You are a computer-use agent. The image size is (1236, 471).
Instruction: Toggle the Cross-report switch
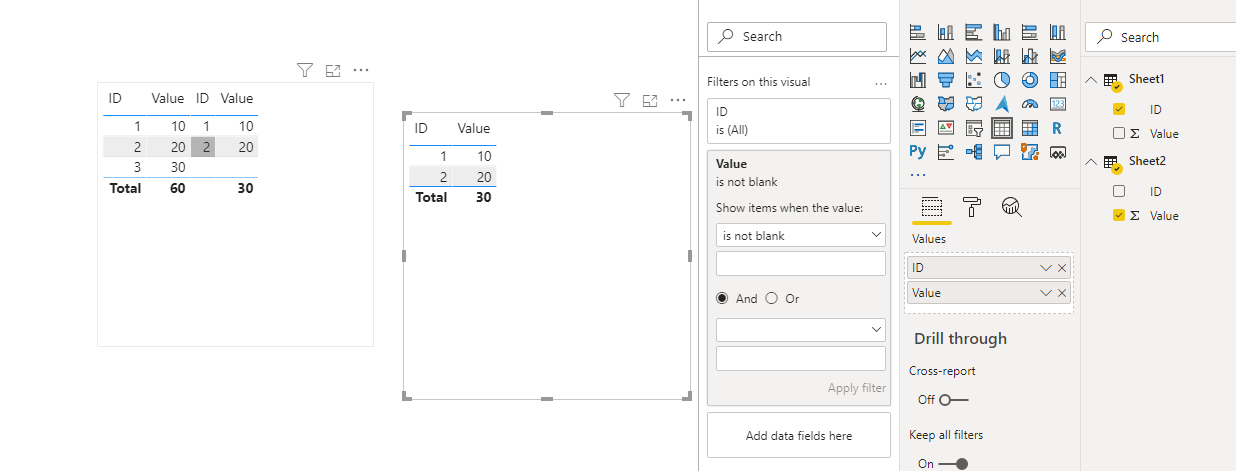click(954, 399)
